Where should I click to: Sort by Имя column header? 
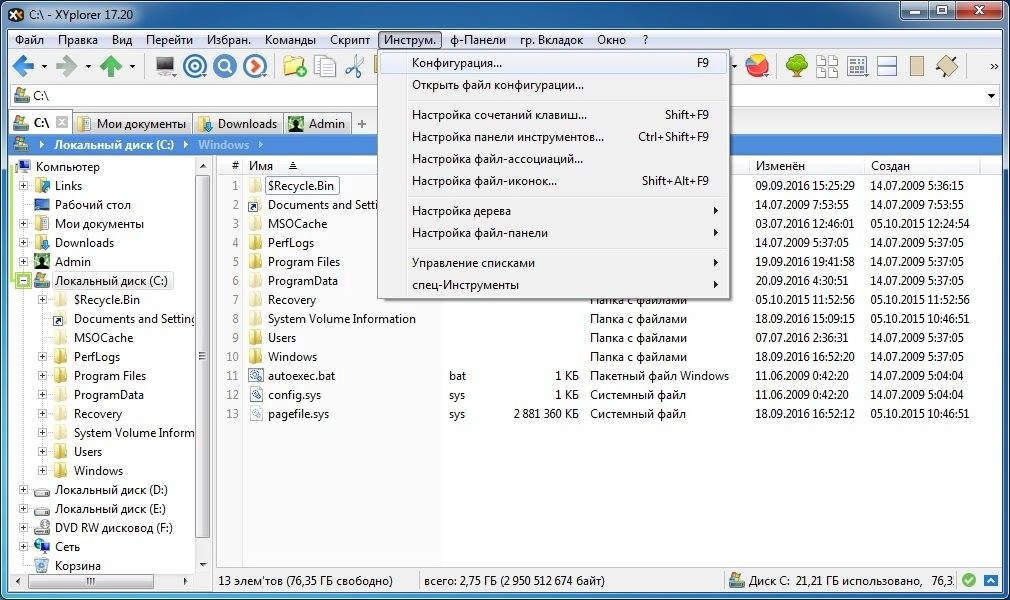point(261,166)
